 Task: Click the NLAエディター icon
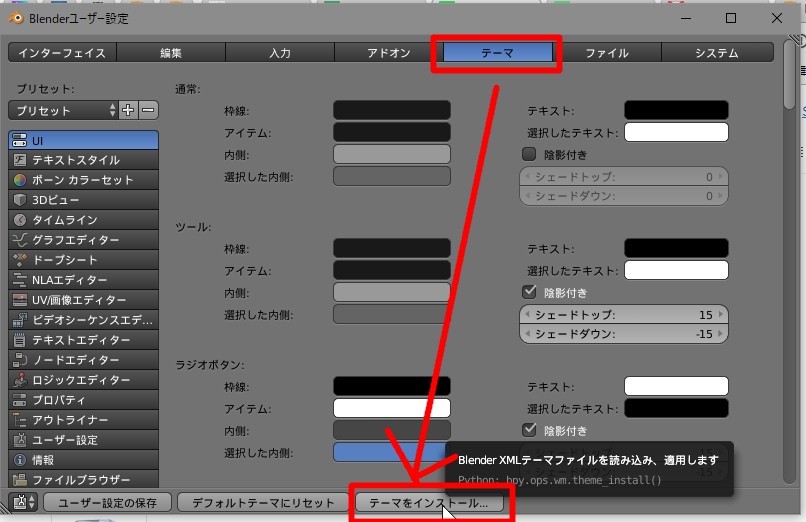pos(20,280)
